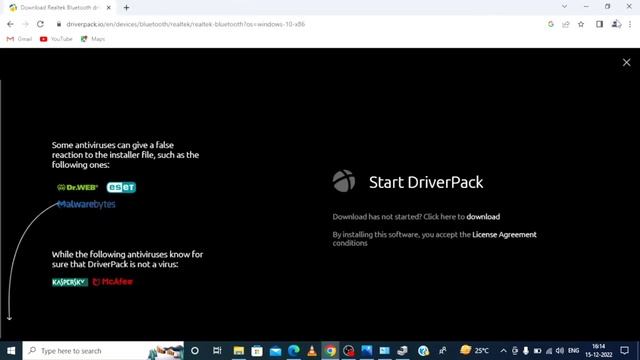Open the Mail app from the taskbar
The width and height of the screenshot is (640, 360).
pyautogui.click(x=276, y=351)
